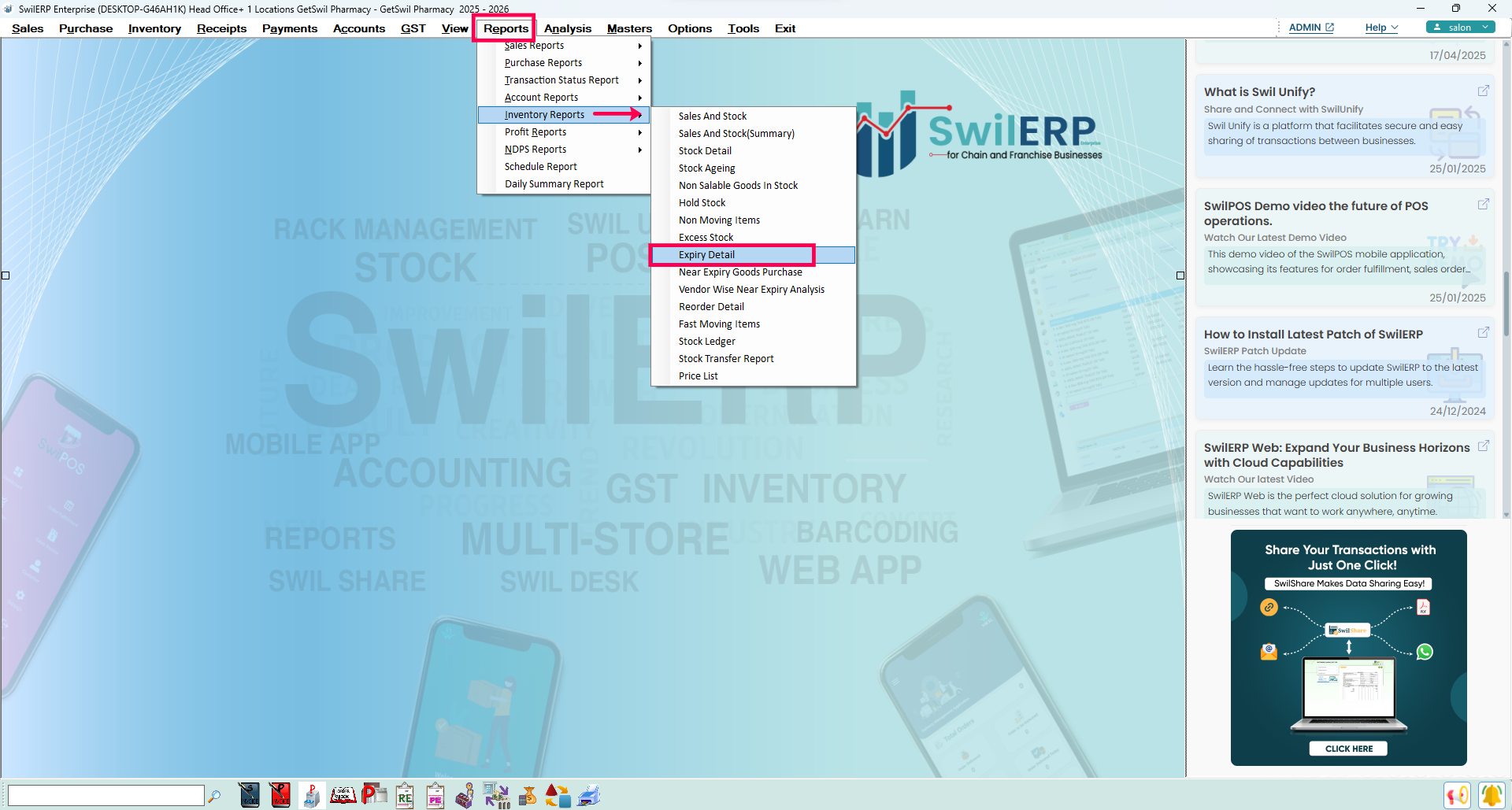Screen dimensions: 1512x810
Task: Open Non Salable Goods In Stock report
Action: pyautogui.click(x=754, y=186)
